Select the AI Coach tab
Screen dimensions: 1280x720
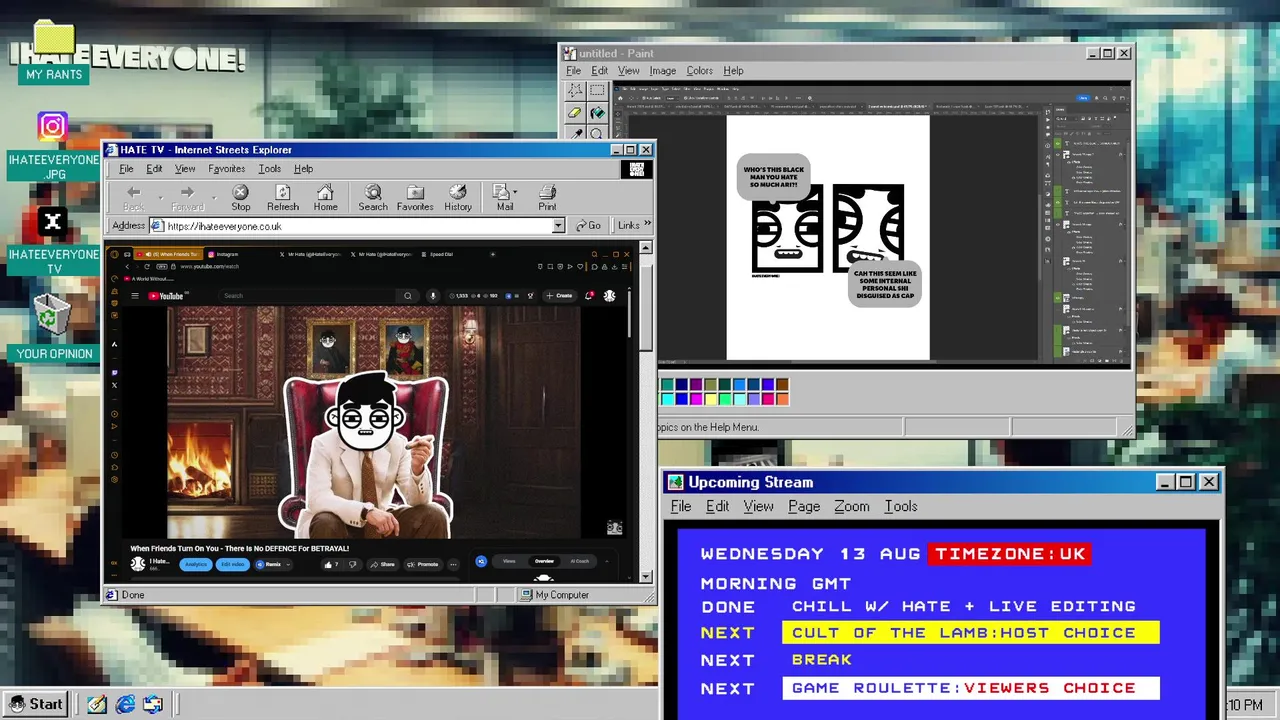coord(580,562)
